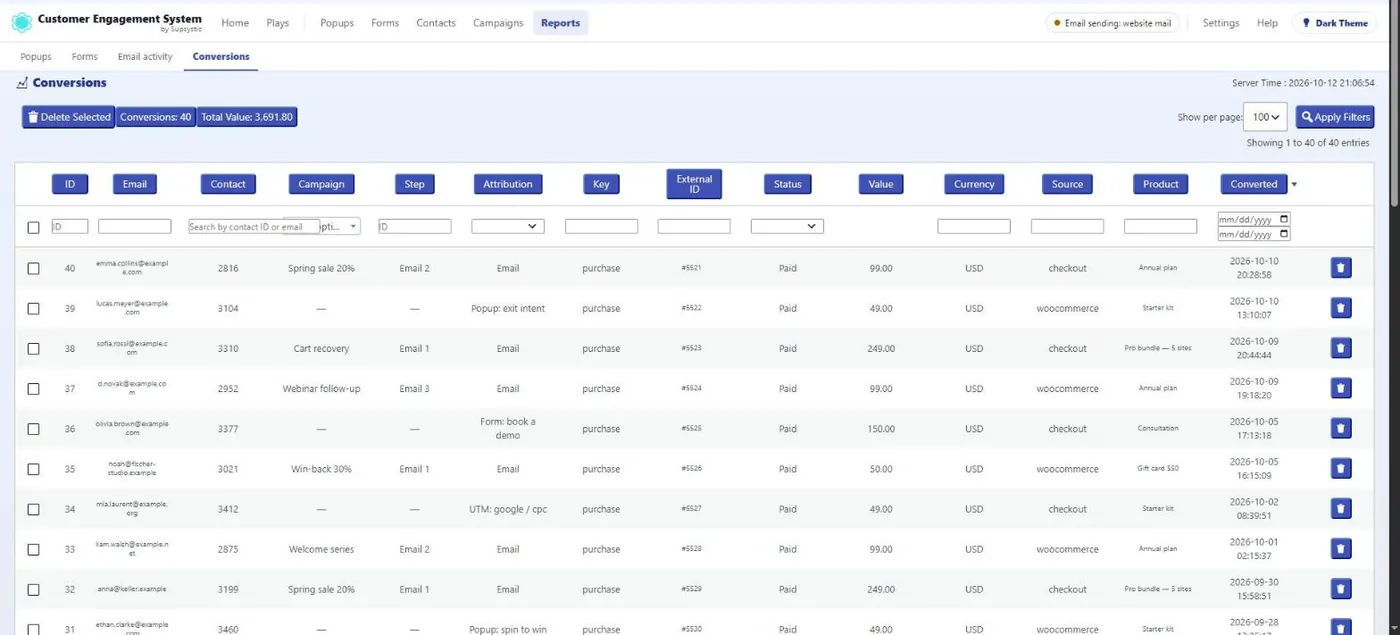Delete conversion row 38 via trash icon
The height and width of the screenshot is (635, 1400).
click(1341, 348)
